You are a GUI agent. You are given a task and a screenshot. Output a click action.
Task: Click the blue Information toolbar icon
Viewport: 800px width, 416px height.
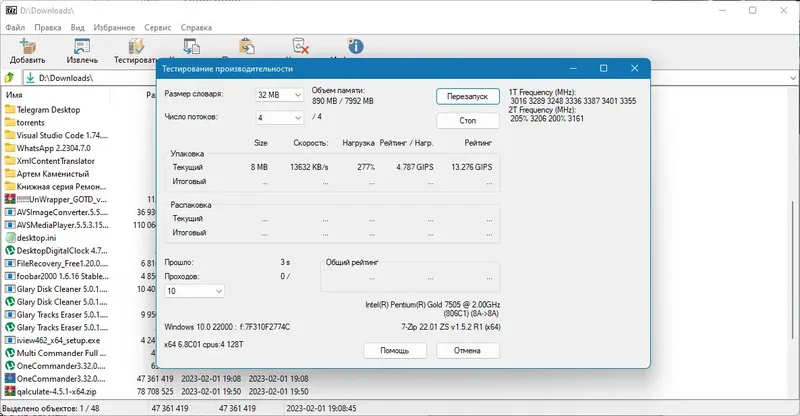[x=355, y=47]
